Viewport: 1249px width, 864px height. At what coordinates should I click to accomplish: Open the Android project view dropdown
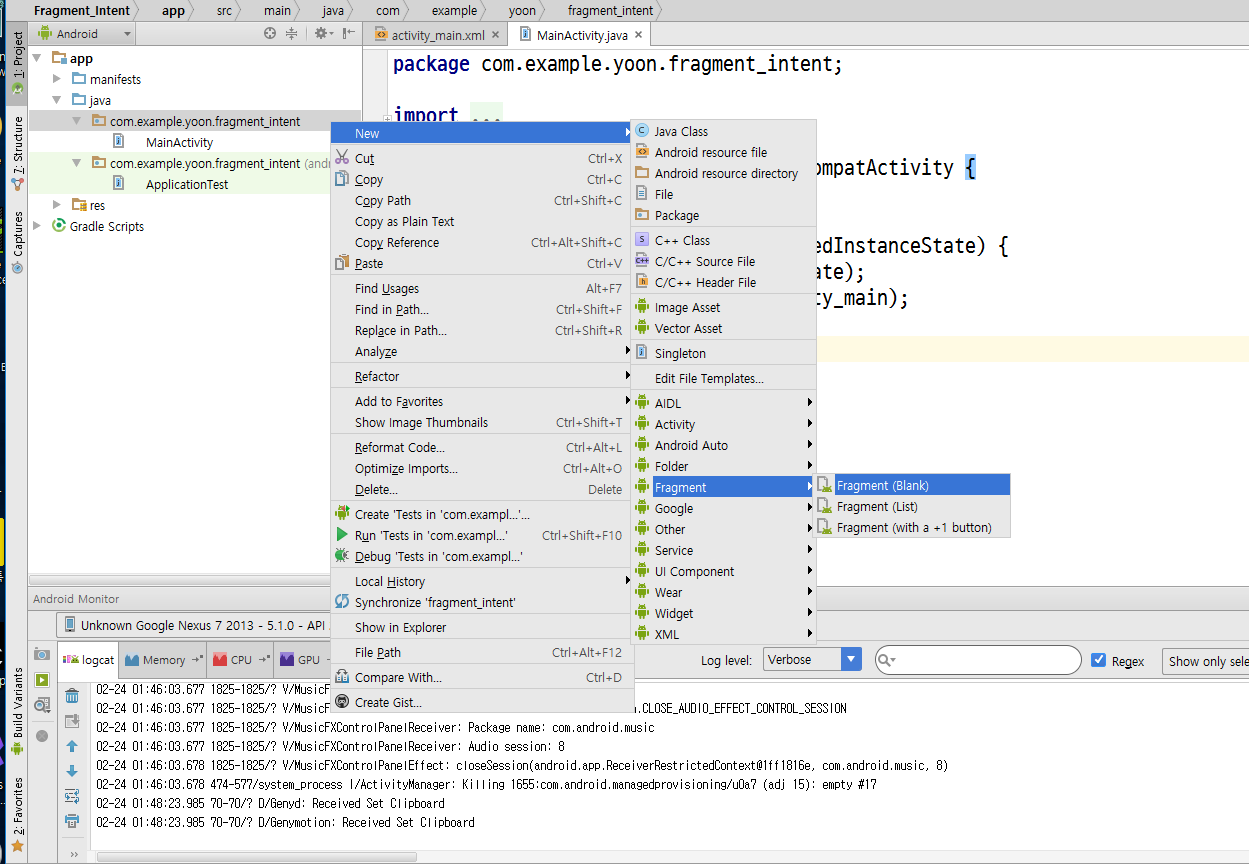pyautogui.click(x=85, y=34)
